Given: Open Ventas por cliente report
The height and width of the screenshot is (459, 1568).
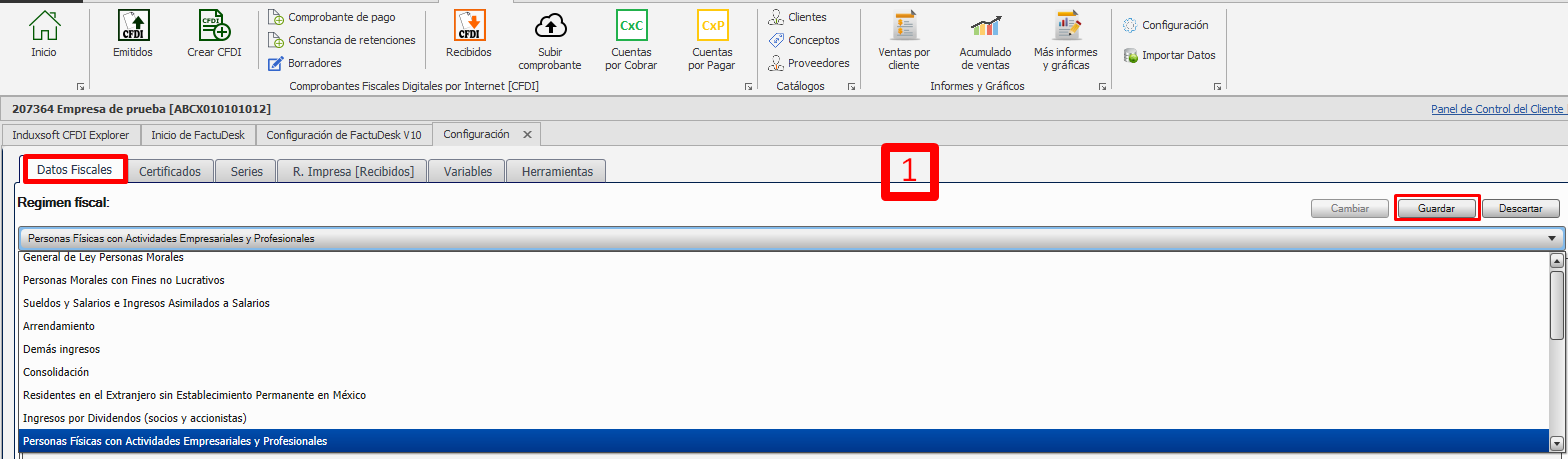Looking at the screenshot, I should coord(904,40).
